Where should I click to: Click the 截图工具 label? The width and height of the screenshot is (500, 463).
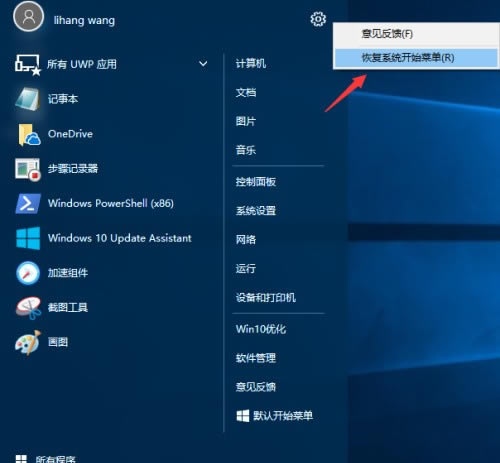(x=68, y=307)
